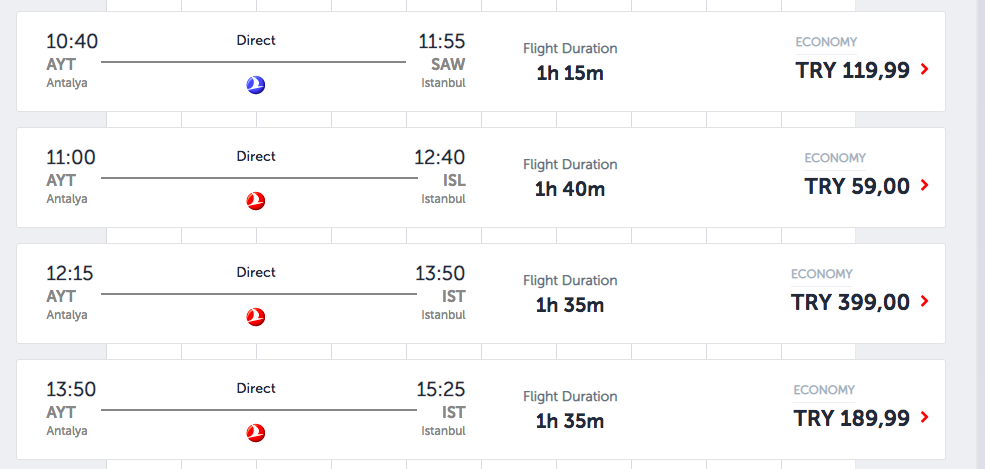Open the red chevron beside TRY 399,00
The image size is (985, 469).
coord(924,302)
